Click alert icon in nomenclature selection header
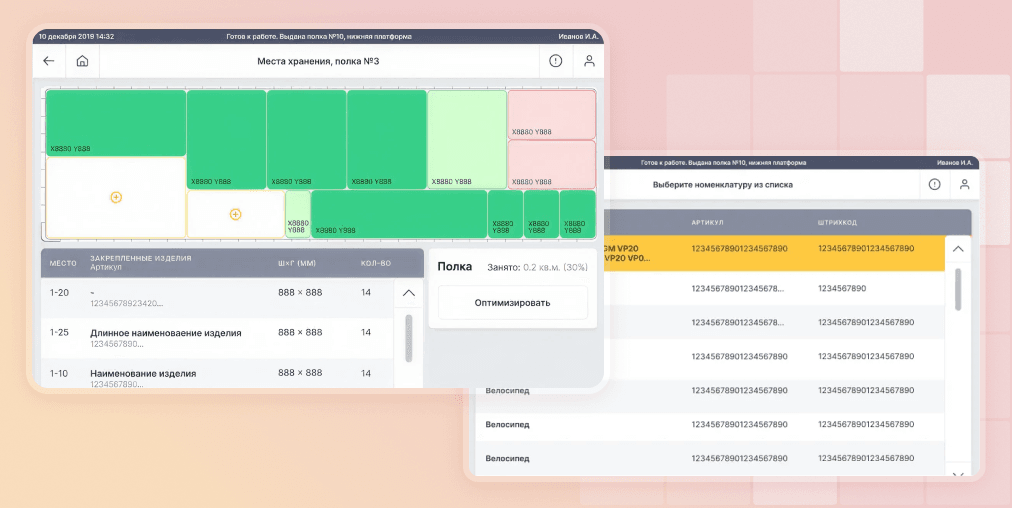This screenshot has width=1012, height=508. pos(934,184)
